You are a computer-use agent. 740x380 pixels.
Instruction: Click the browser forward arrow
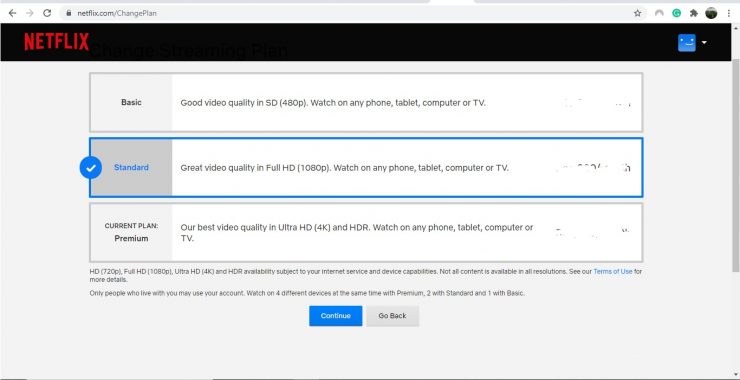[29, 13]
